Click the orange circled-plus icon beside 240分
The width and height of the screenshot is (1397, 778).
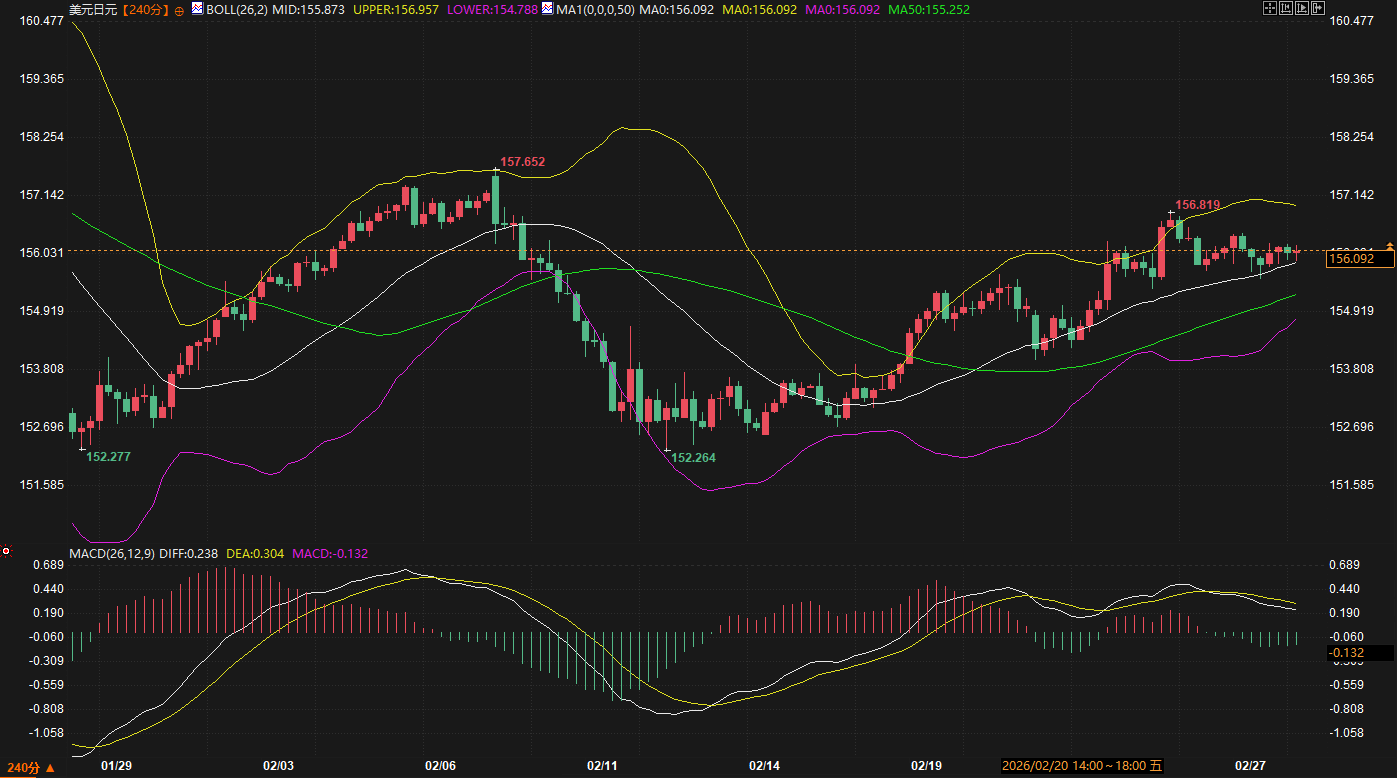179,10
